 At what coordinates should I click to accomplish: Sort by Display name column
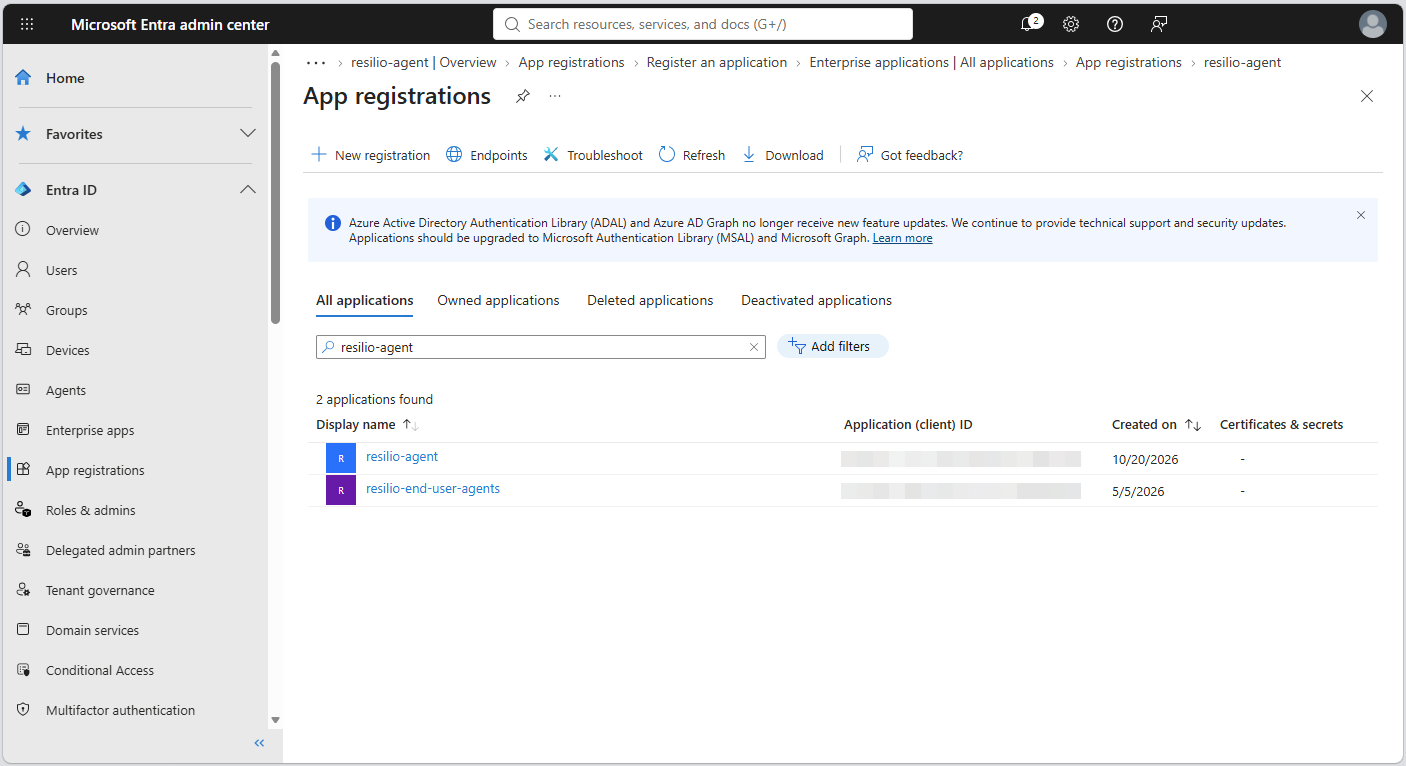click(x=367, y=425)
